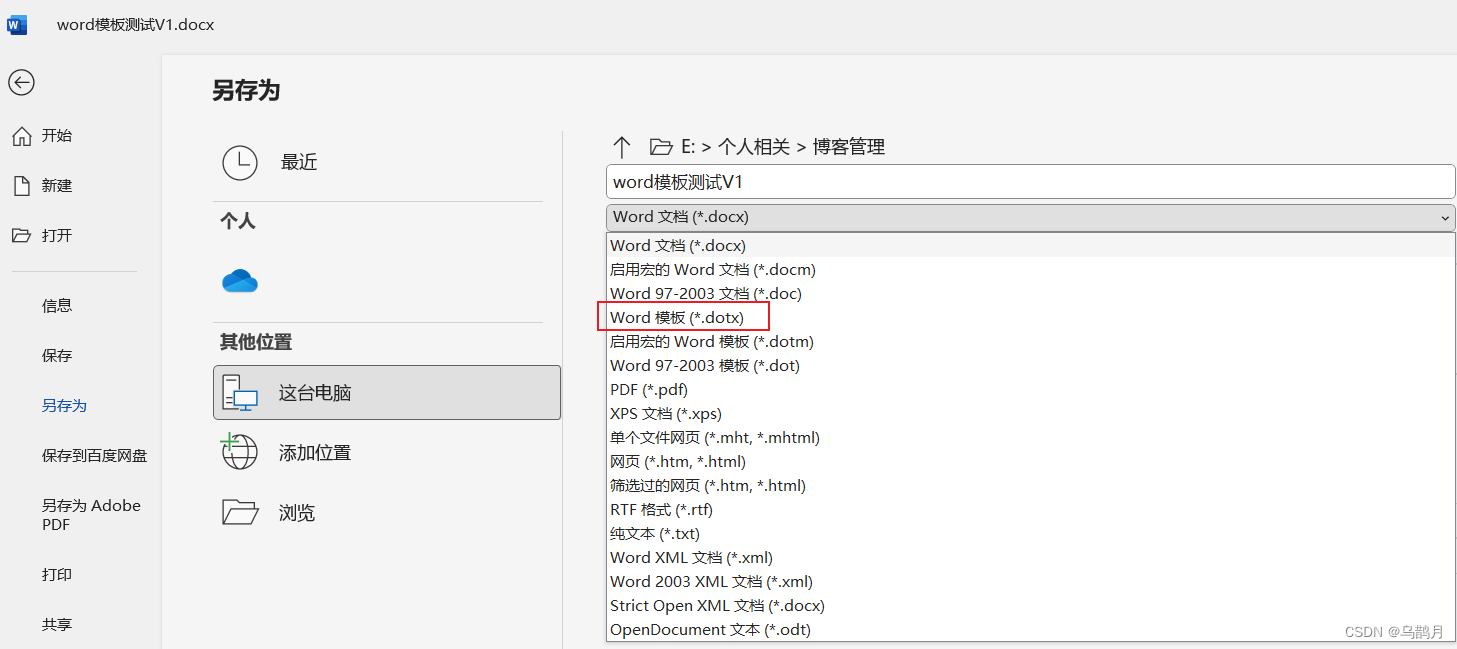Click the computer icon for 这台电脑
Screen dimensions: 1457x649
(x=239, y=393)
